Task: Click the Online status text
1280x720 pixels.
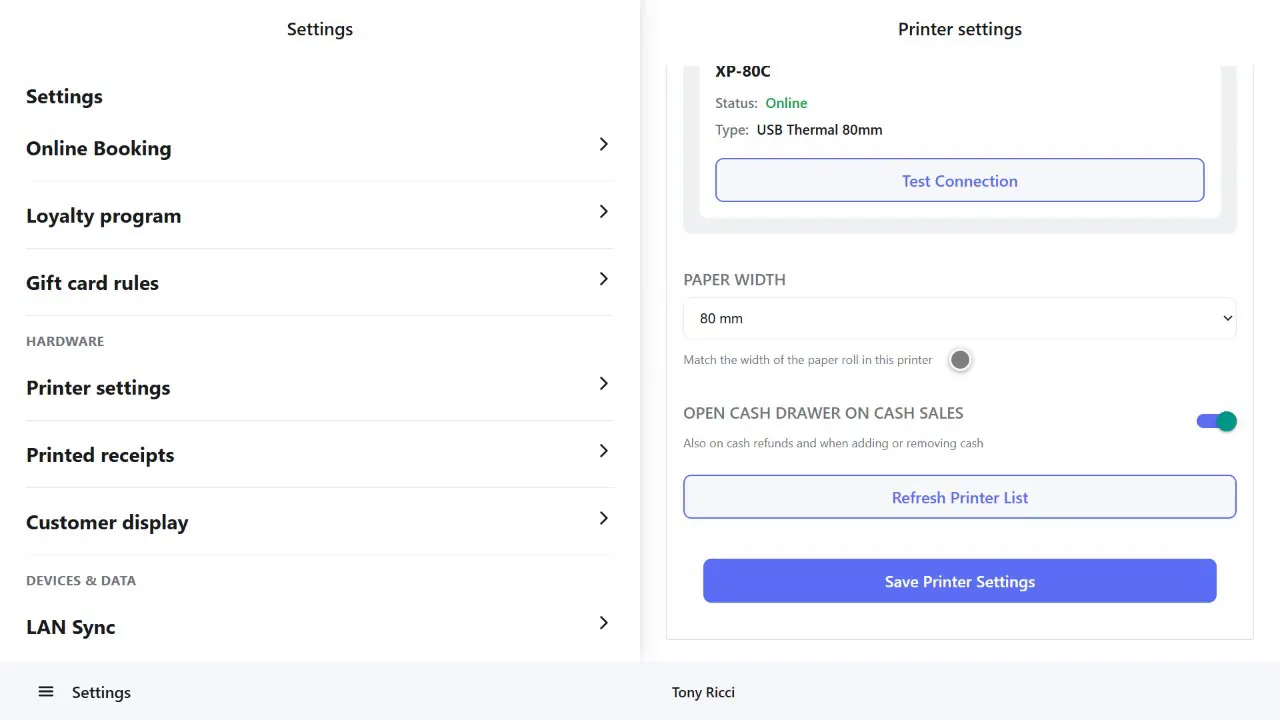Action: click(786, 103)
